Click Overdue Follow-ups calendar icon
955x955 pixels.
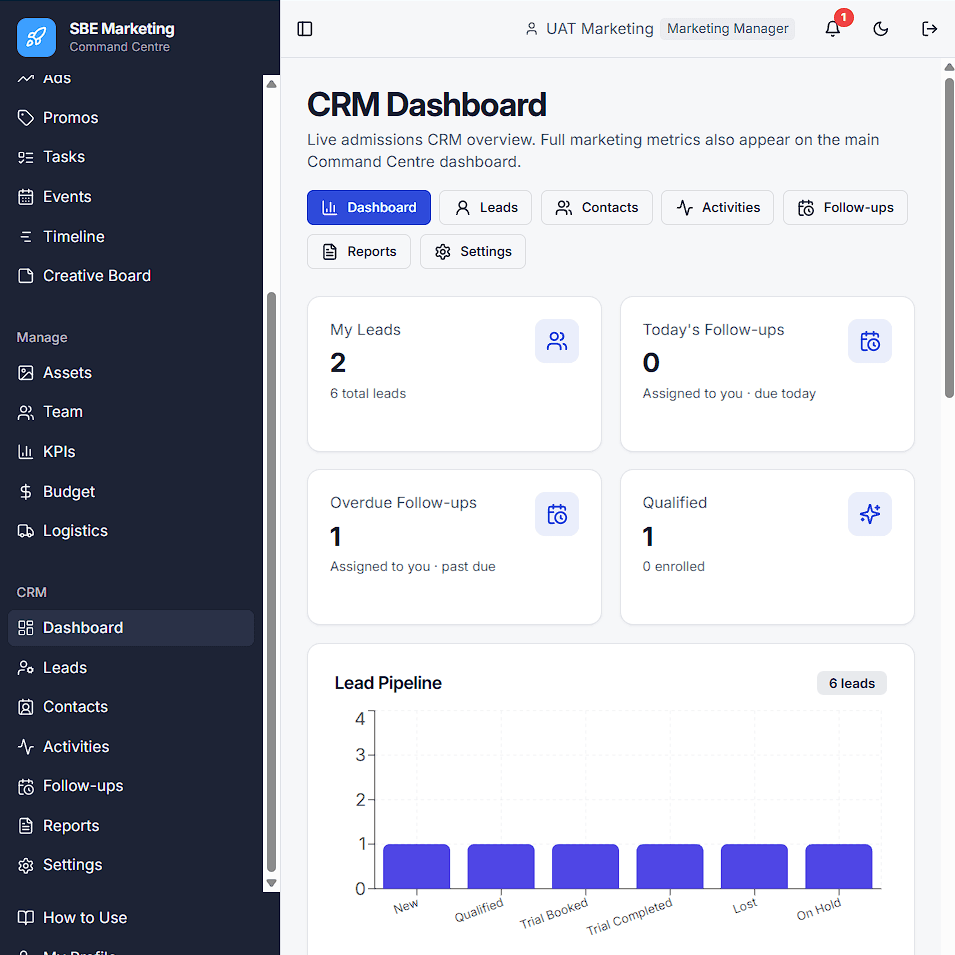557,514
